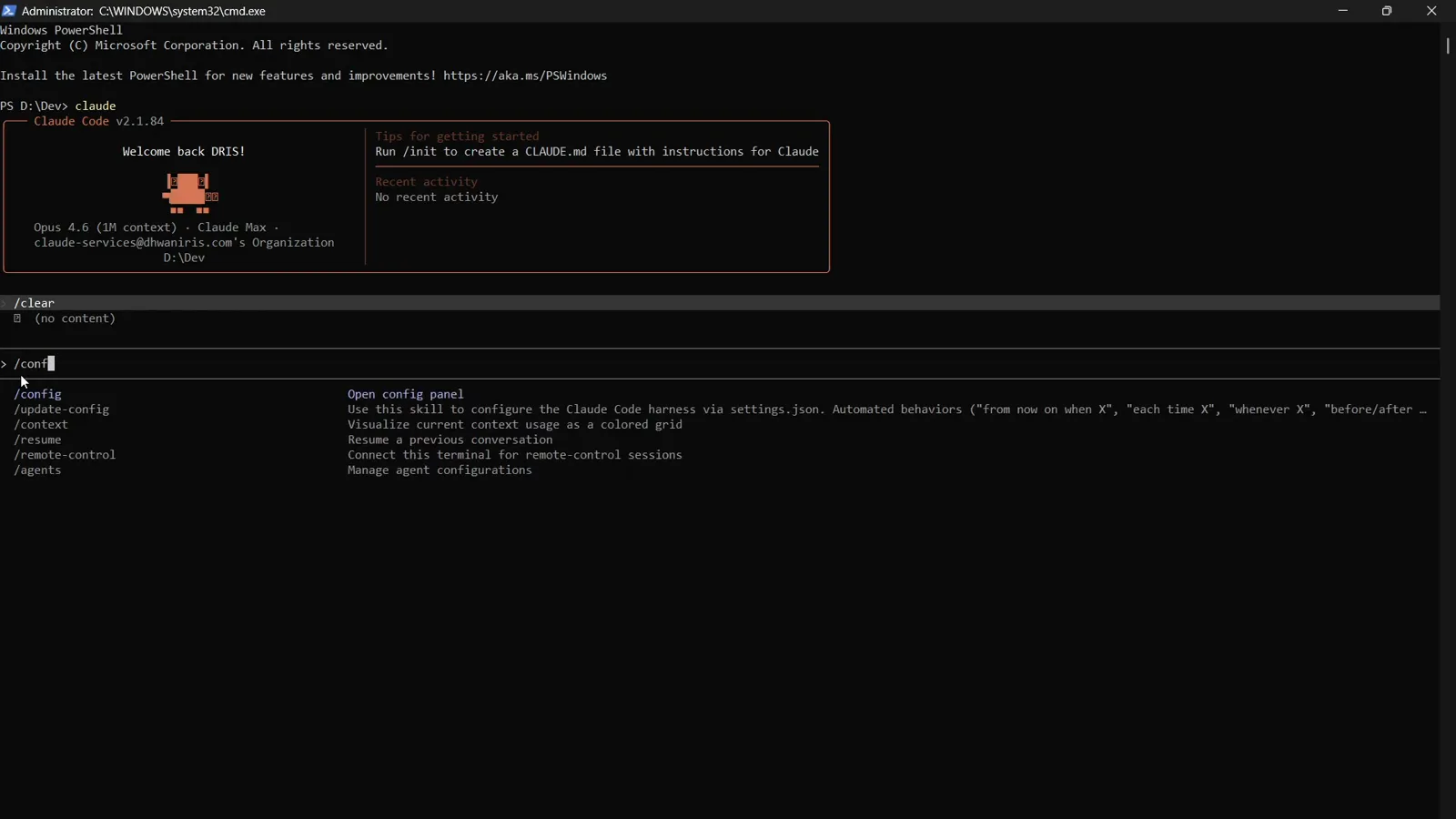Click the 'No recent activity' text
Viewport: 1456px width, 819px height.
point(437,197)
